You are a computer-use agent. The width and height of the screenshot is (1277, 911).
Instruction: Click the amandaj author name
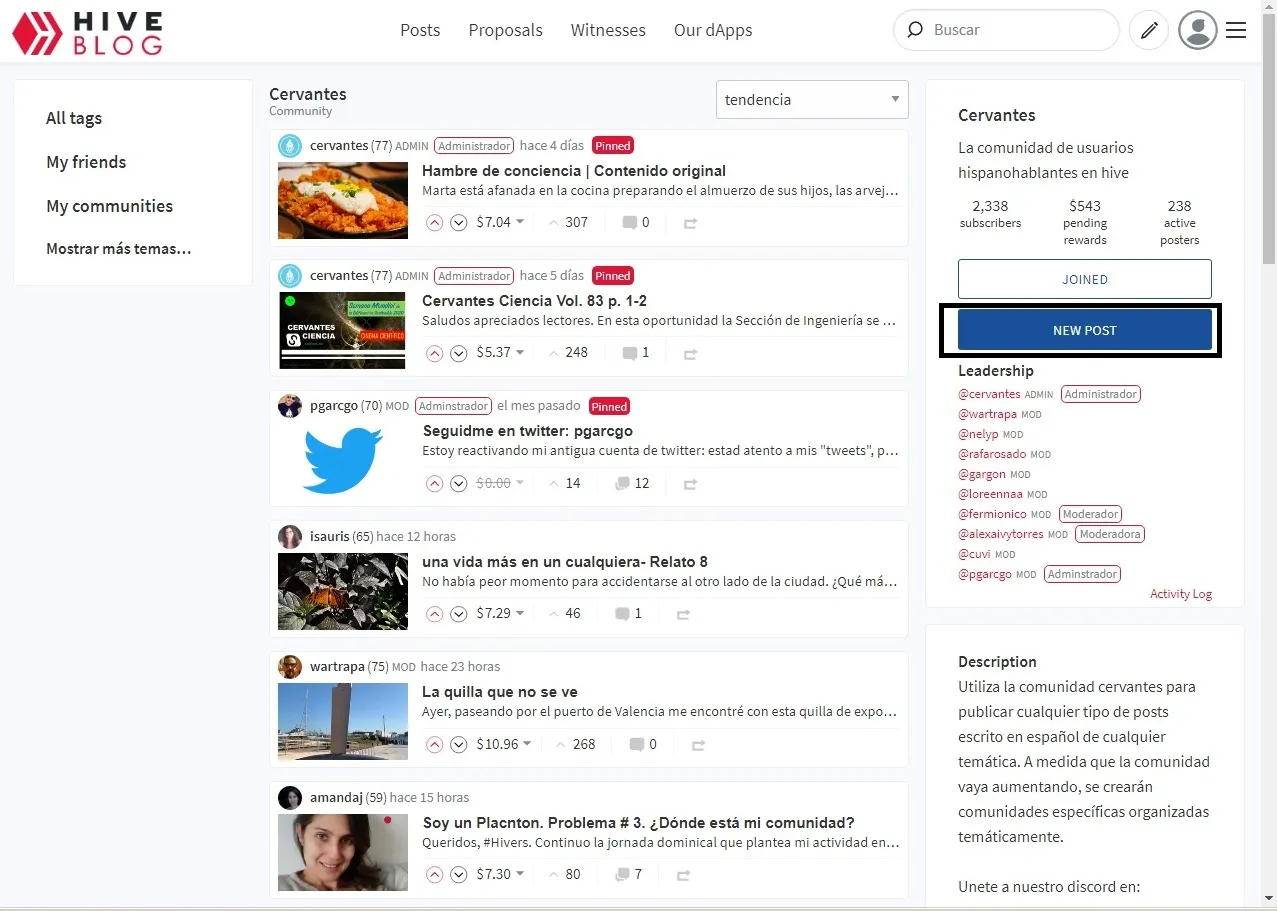[x=336, y=797]
